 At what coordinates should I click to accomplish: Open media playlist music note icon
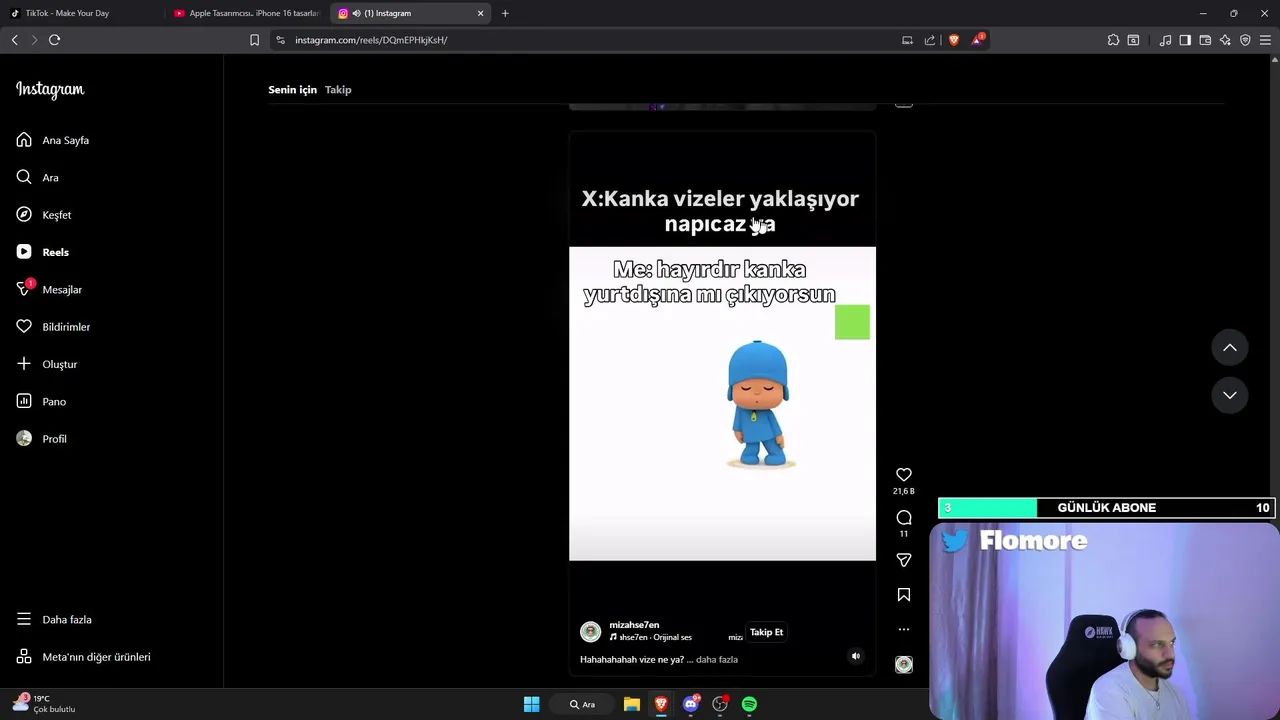(1165, 40)
